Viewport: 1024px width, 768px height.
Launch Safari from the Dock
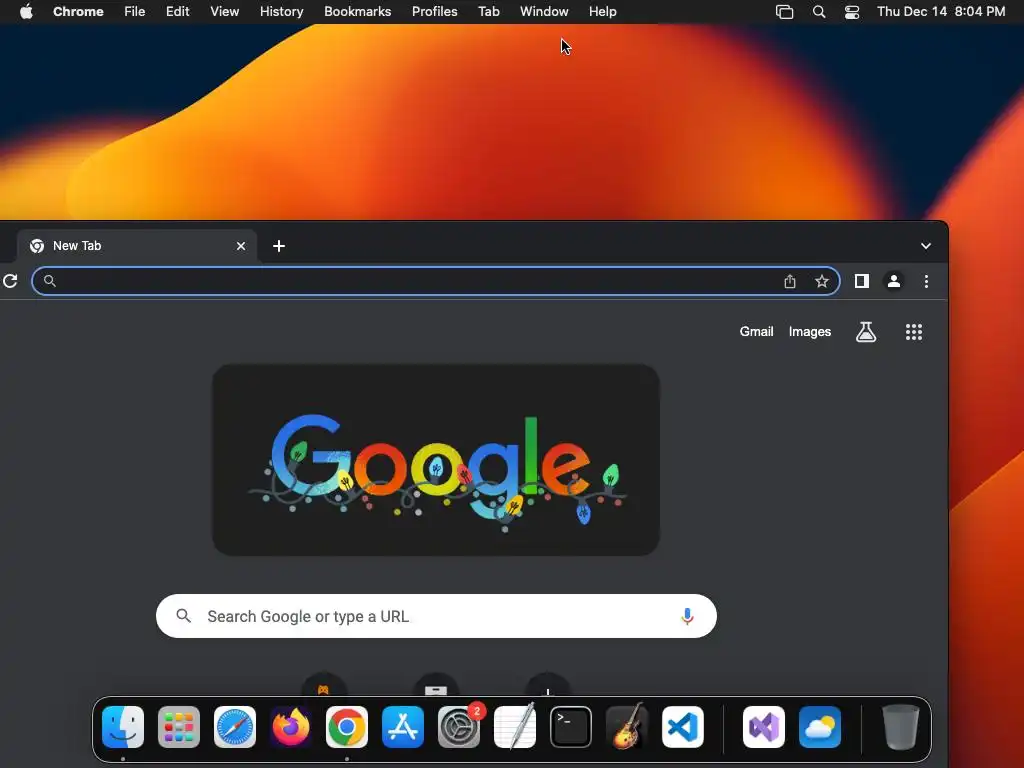(235, 727)
